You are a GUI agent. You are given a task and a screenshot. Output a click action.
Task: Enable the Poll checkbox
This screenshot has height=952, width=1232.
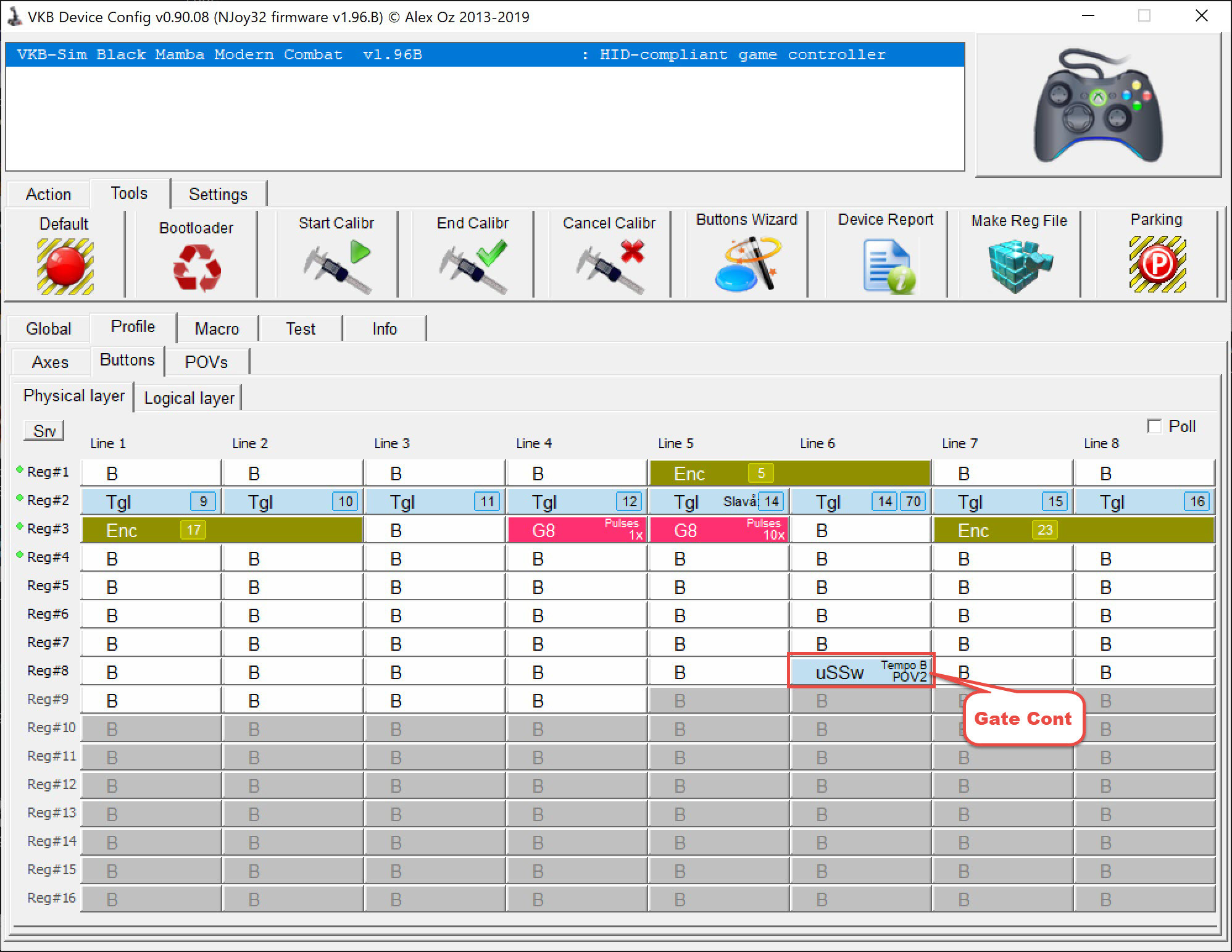(x=1154, y=426)
